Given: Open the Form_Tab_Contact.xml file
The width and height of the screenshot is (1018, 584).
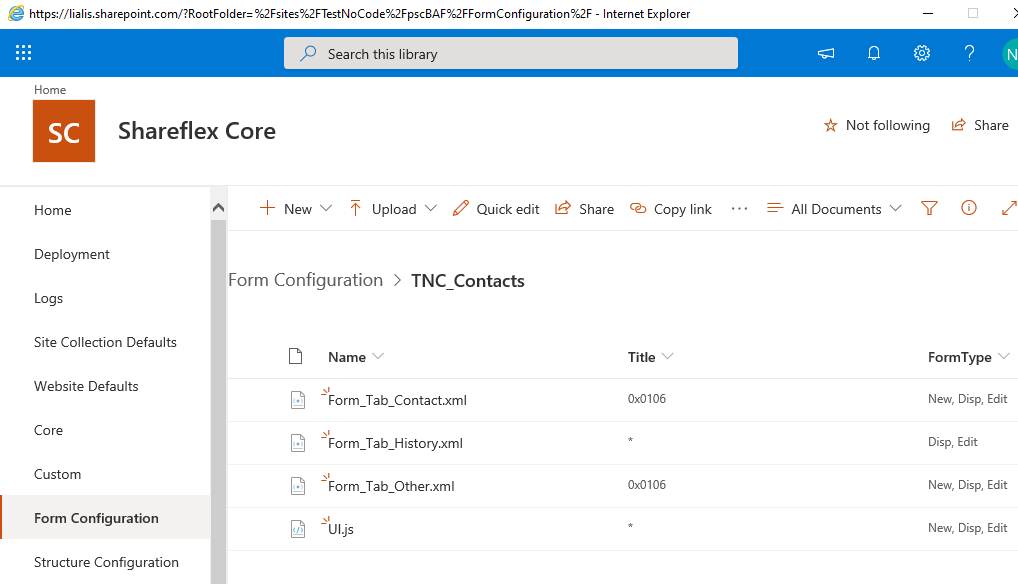Looking at the screenshot, I should click(x=397, y=400).
